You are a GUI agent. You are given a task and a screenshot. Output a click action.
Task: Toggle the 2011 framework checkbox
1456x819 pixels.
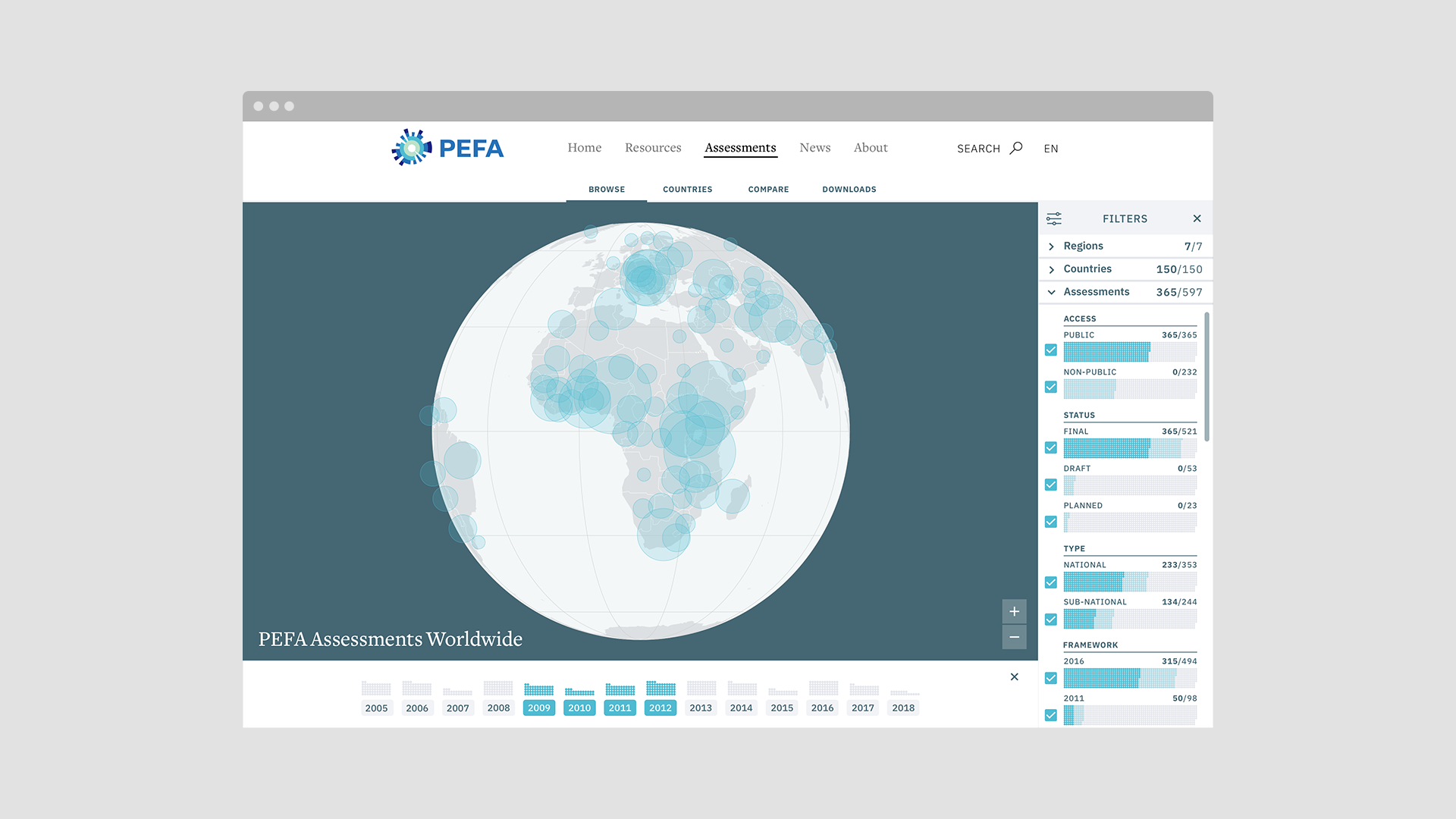tap(1050, 715)
